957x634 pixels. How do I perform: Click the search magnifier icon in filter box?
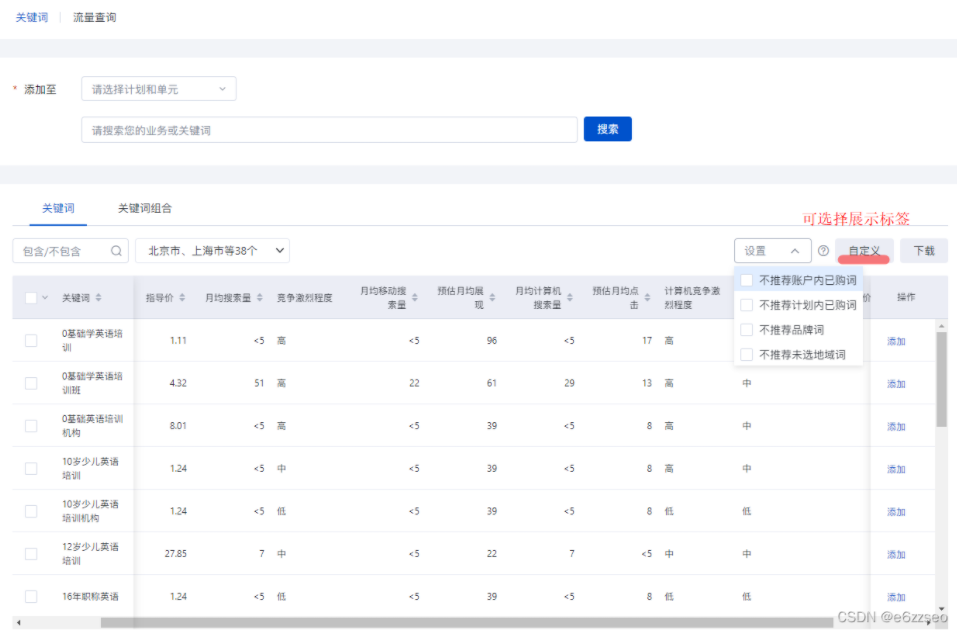(117, 251)
